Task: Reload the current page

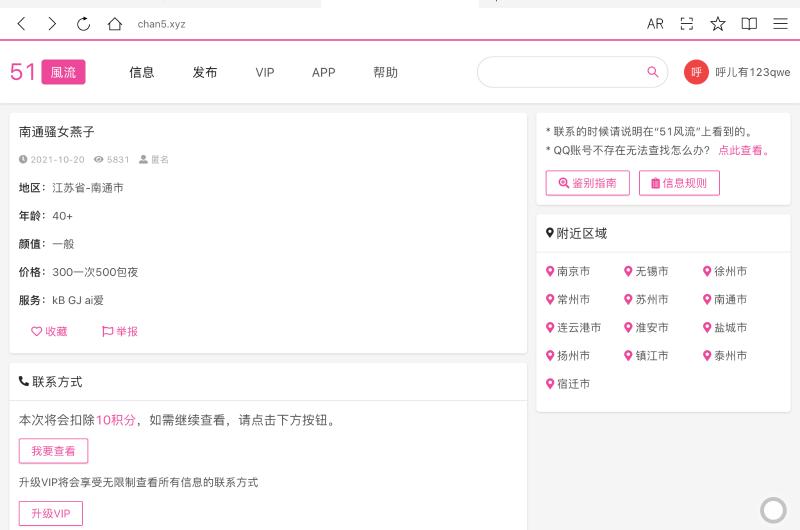Action: point(83,24)
